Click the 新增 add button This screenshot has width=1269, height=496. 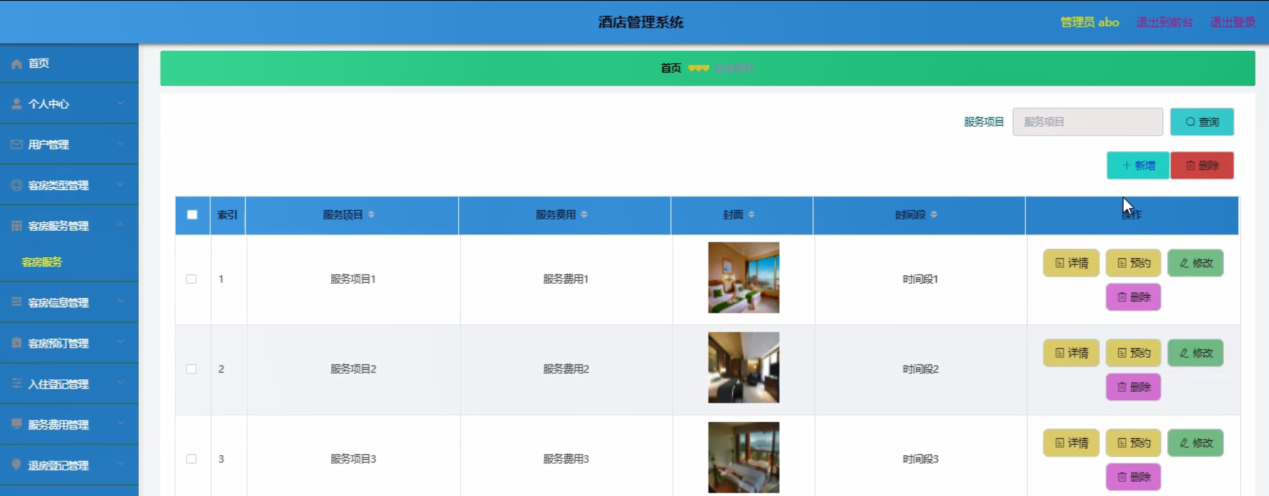(x=1138, y=166)
